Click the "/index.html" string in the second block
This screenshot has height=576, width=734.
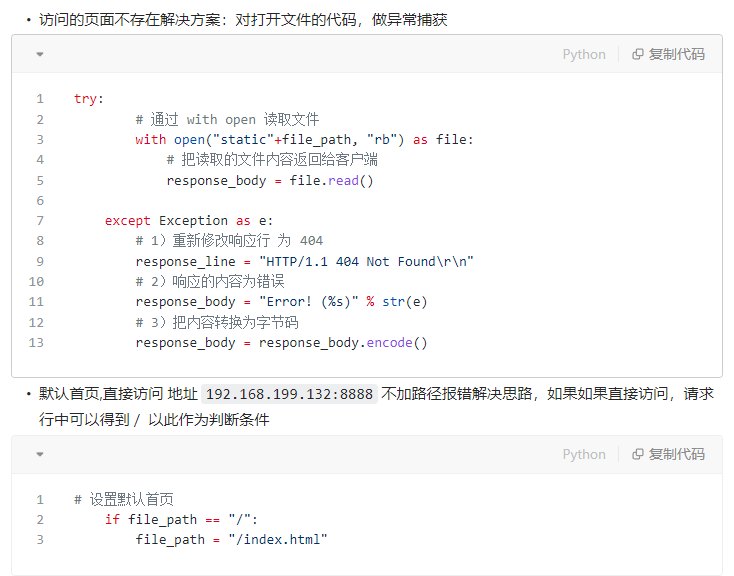point(278,539)
